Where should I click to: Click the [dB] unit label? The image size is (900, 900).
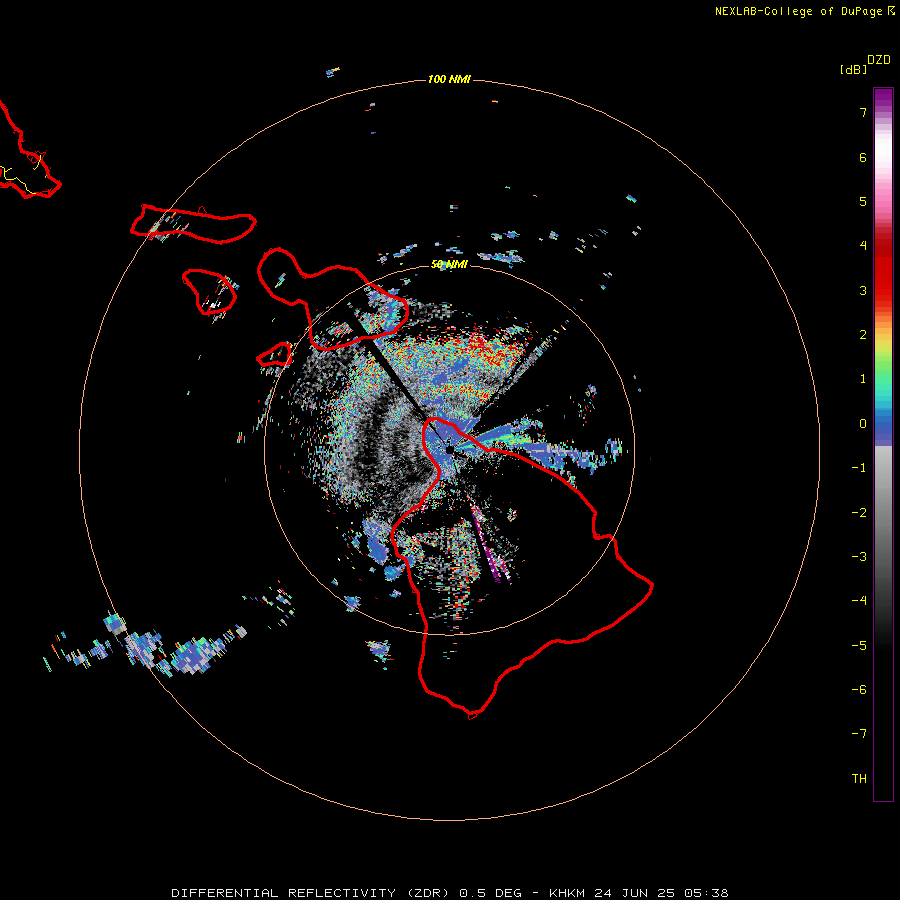[x=853, y=69]
